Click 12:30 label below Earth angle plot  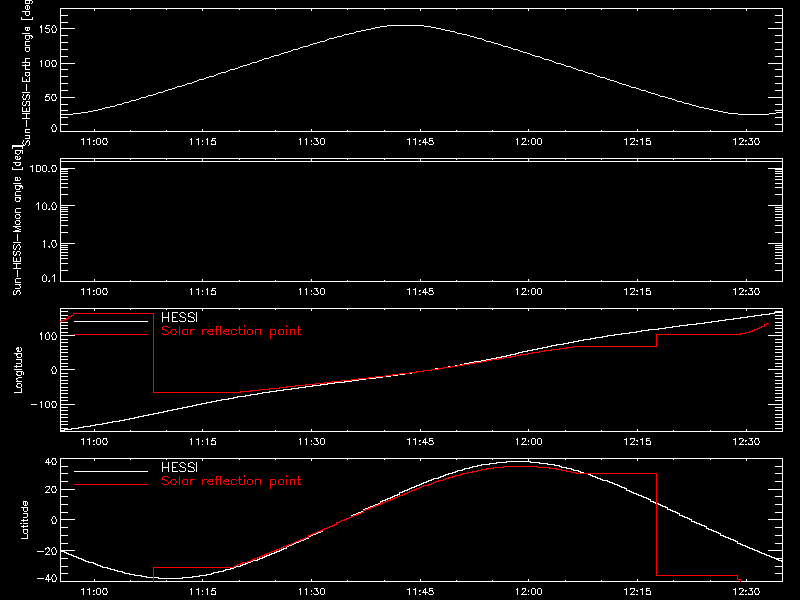[746, 142]
